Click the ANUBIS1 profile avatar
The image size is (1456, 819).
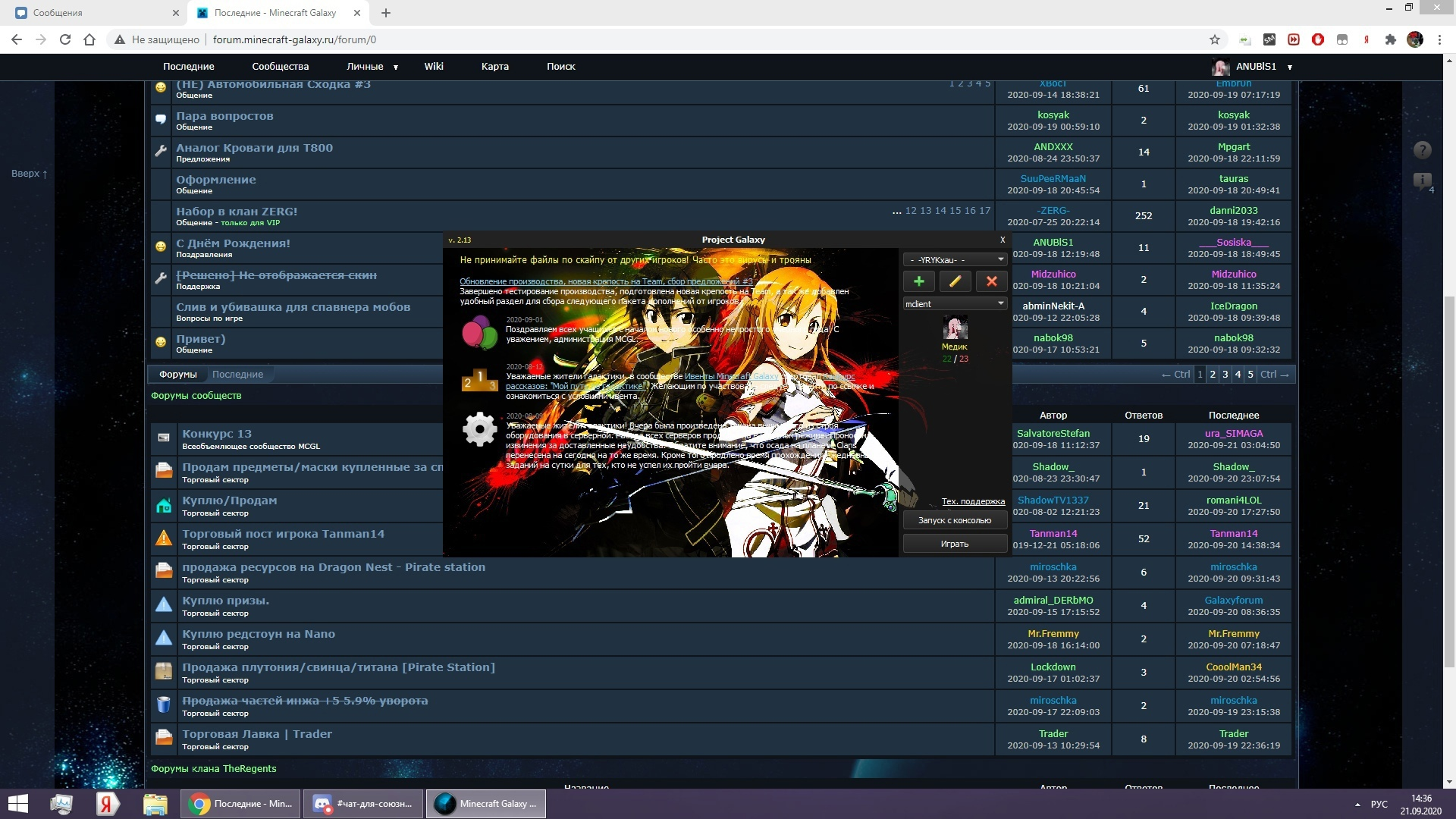pyautogui.click(x=1220, y=67)
